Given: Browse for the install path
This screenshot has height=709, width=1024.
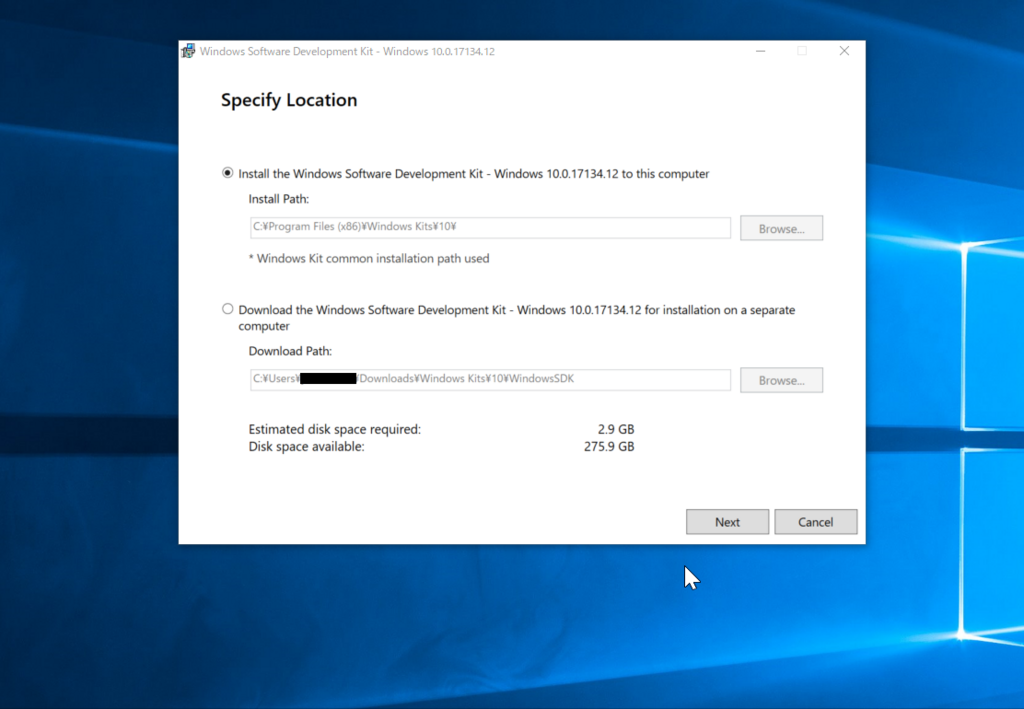Looking at the screenshot, I should [781, 228].
